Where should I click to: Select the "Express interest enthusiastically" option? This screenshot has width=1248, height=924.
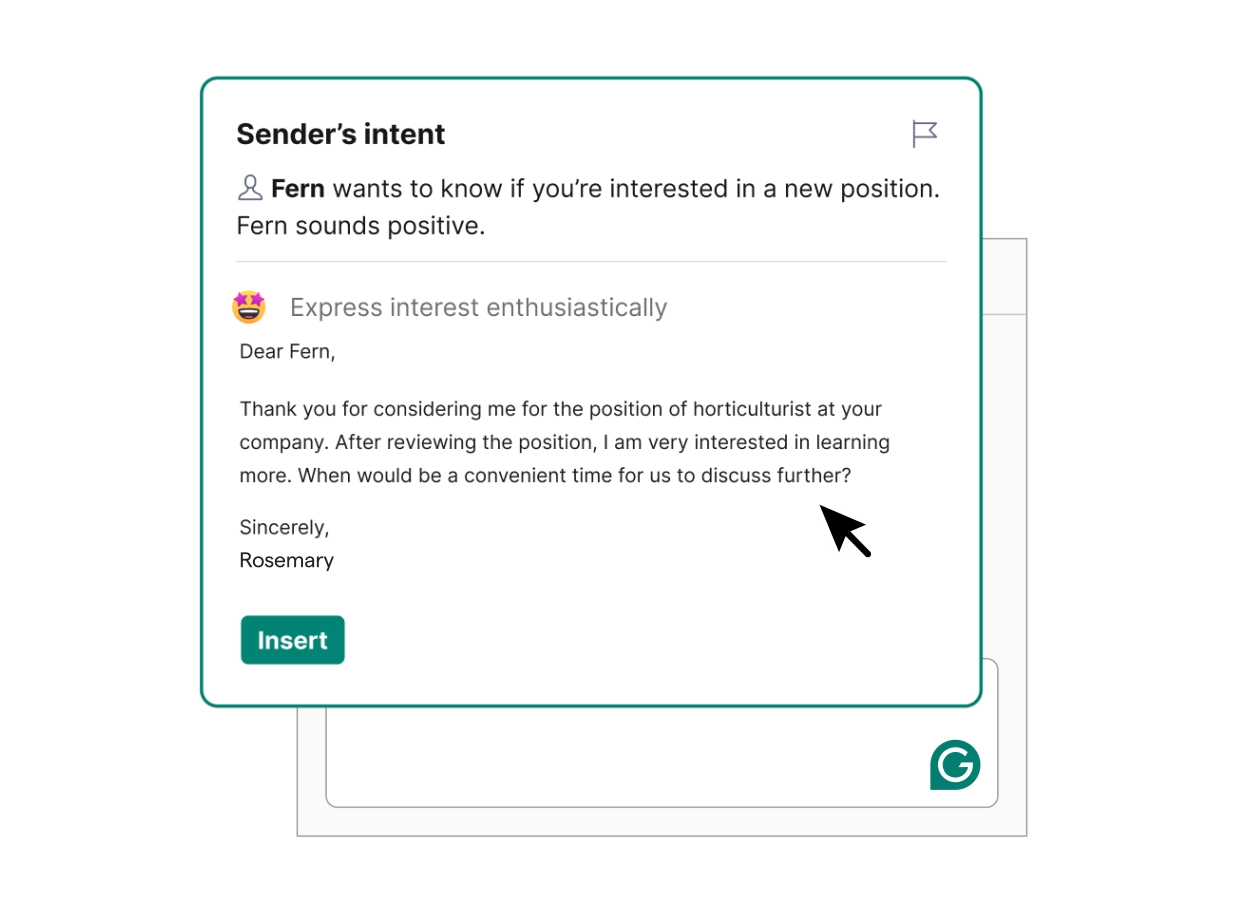[478, 308]
